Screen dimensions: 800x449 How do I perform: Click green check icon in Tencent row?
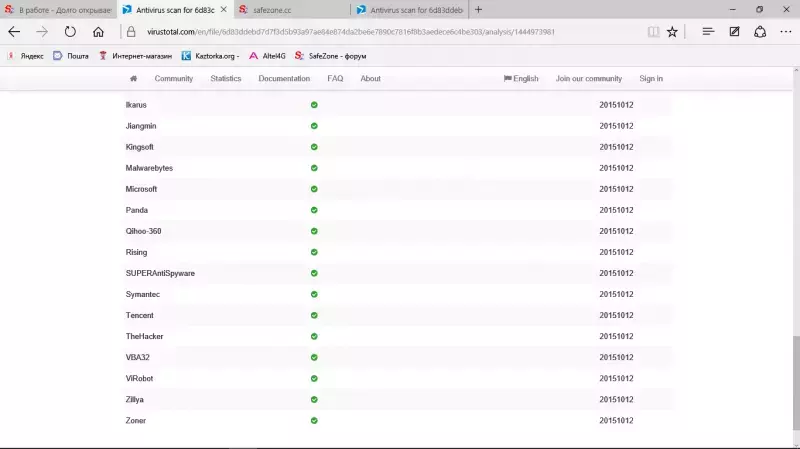click(x=314, y=315)
